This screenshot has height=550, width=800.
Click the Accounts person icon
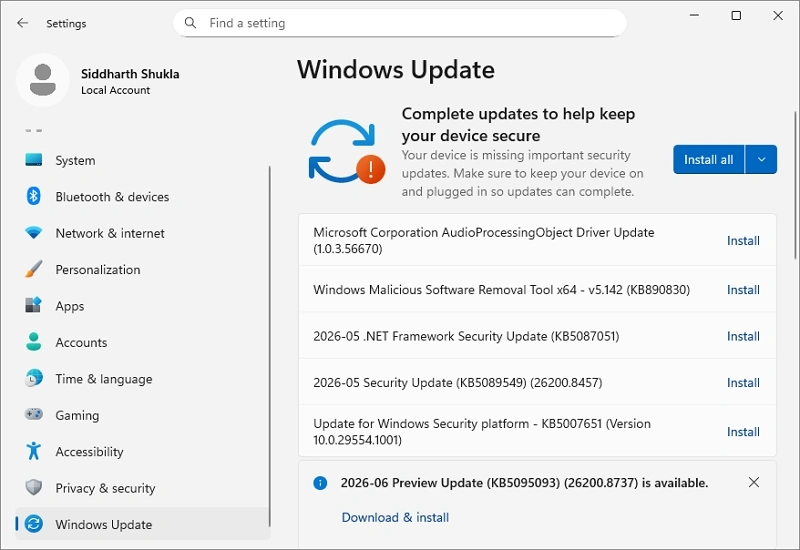pyautogui.click(x=34, y=342)
